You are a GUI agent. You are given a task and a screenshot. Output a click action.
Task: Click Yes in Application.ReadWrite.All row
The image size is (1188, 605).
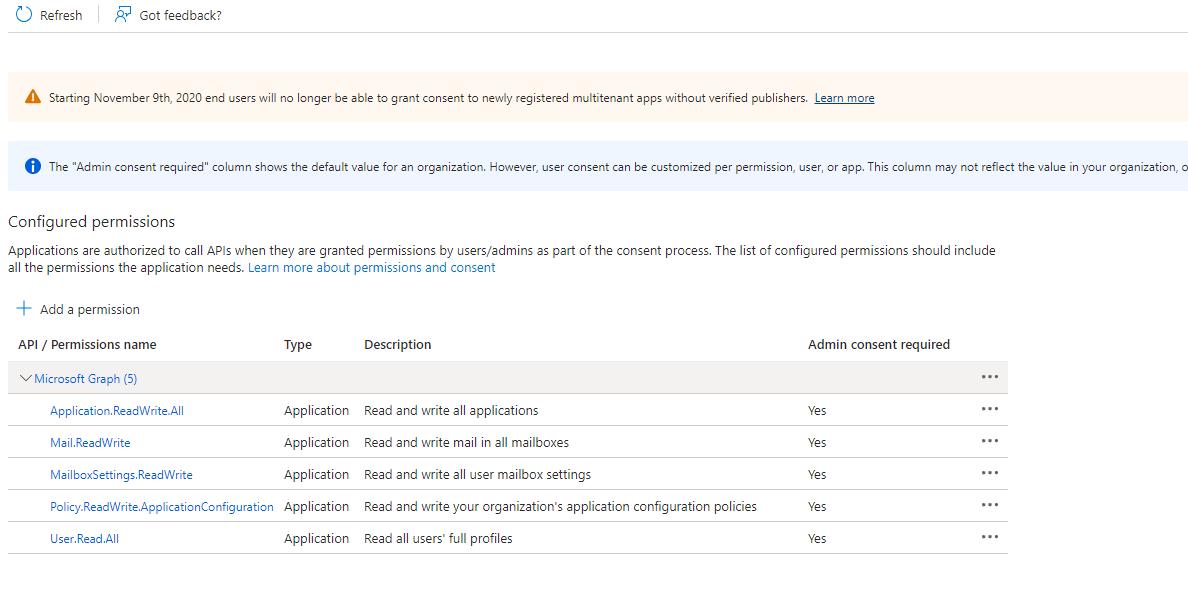pyautogui.click(x=817, y=410)
